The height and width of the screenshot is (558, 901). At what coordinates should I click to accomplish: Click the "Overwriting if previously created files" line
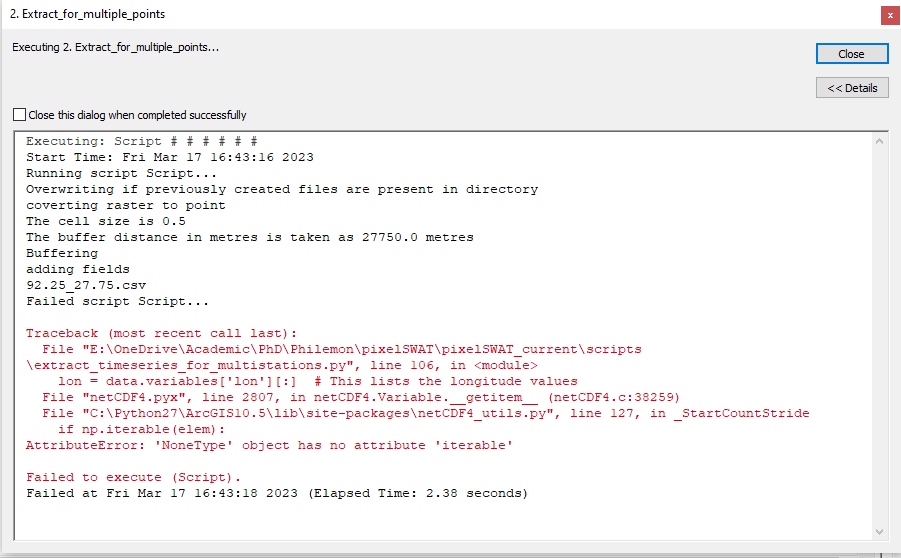pyautogui.click(x=282, y=189)
